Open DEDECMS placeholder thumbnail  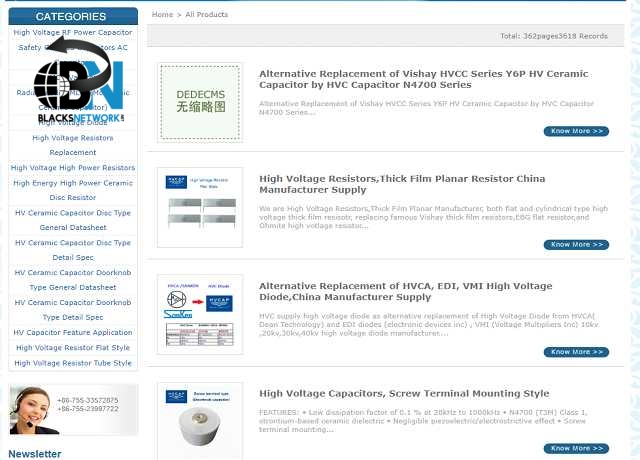(200, 102)
